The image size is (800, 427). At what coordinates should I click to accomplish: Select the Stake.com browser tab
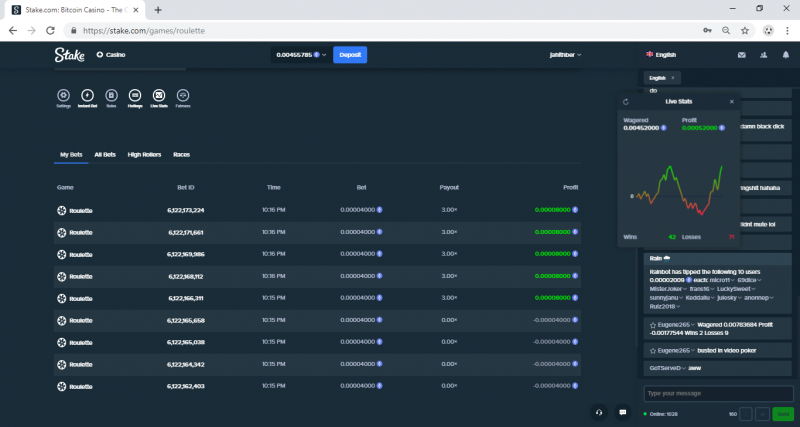tap(74, 10)
